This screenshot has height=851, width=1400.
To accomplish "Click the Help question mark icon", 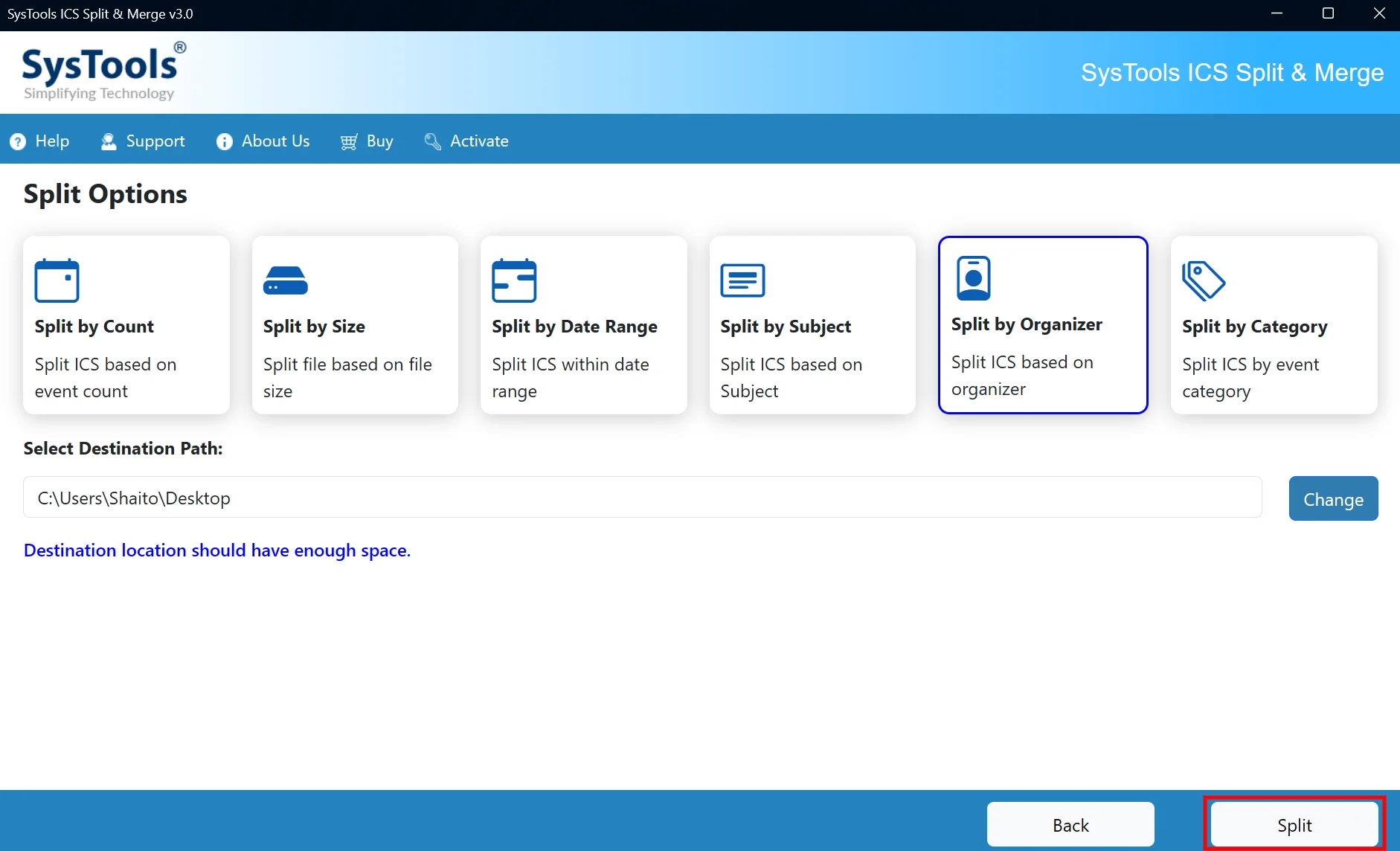I will coord(18,141).
